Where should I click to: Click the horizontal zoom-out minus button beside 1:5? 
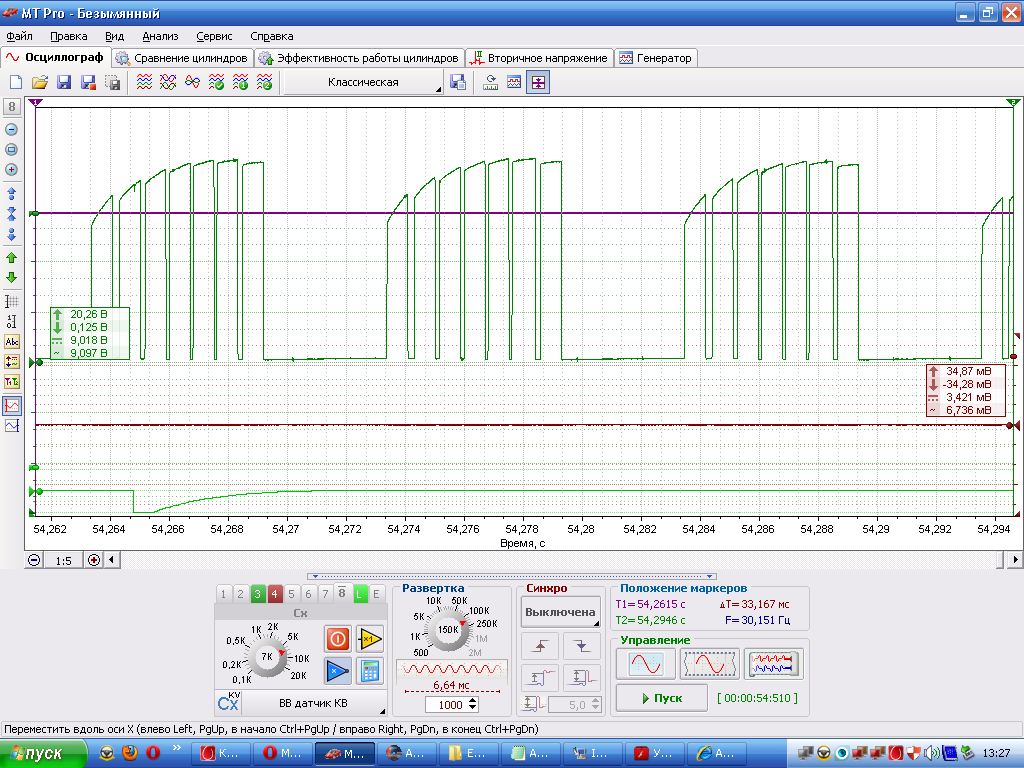pyautogui.click(x=34, y=560)
